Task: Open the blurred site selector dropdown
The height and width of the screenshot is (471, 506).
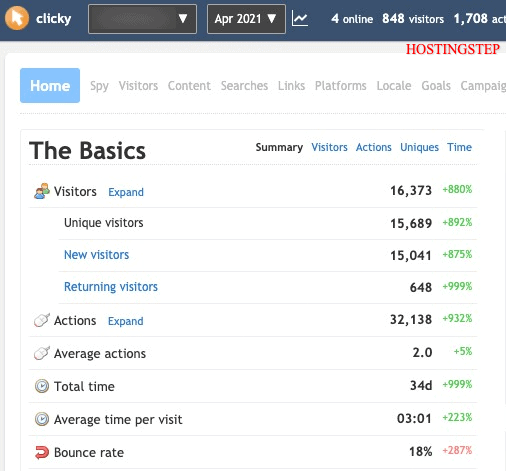Action: point(142,19)
